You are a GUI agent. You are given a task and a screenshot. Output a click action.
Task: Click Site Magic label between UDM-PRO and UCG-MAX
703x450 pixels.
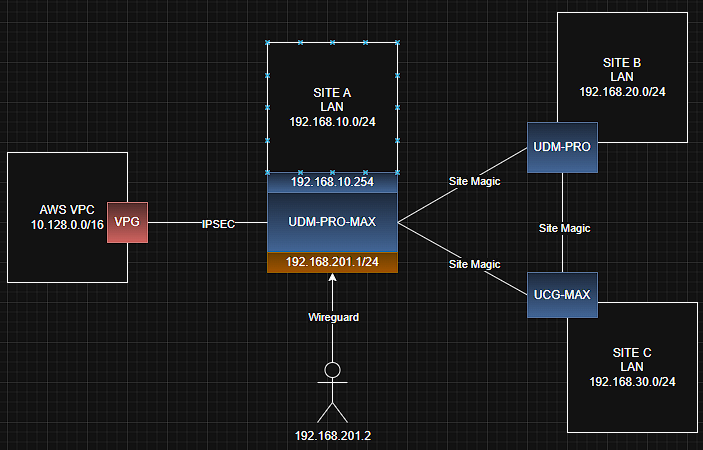pyautogui.click(x=565, y=228)
